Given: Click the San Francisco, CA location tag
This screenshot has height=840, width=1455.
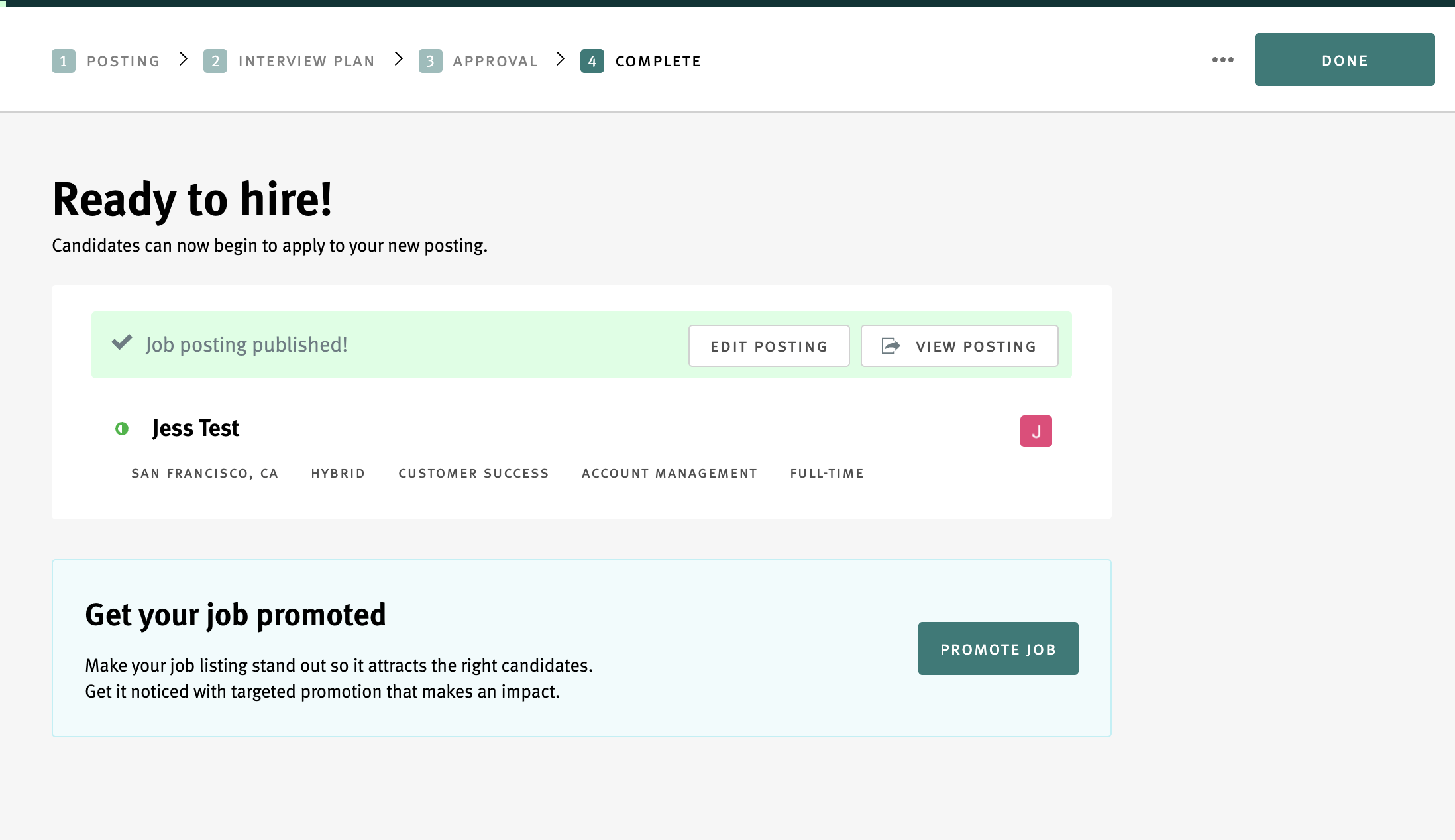Looking at the screenshot, I should point(205,474).
